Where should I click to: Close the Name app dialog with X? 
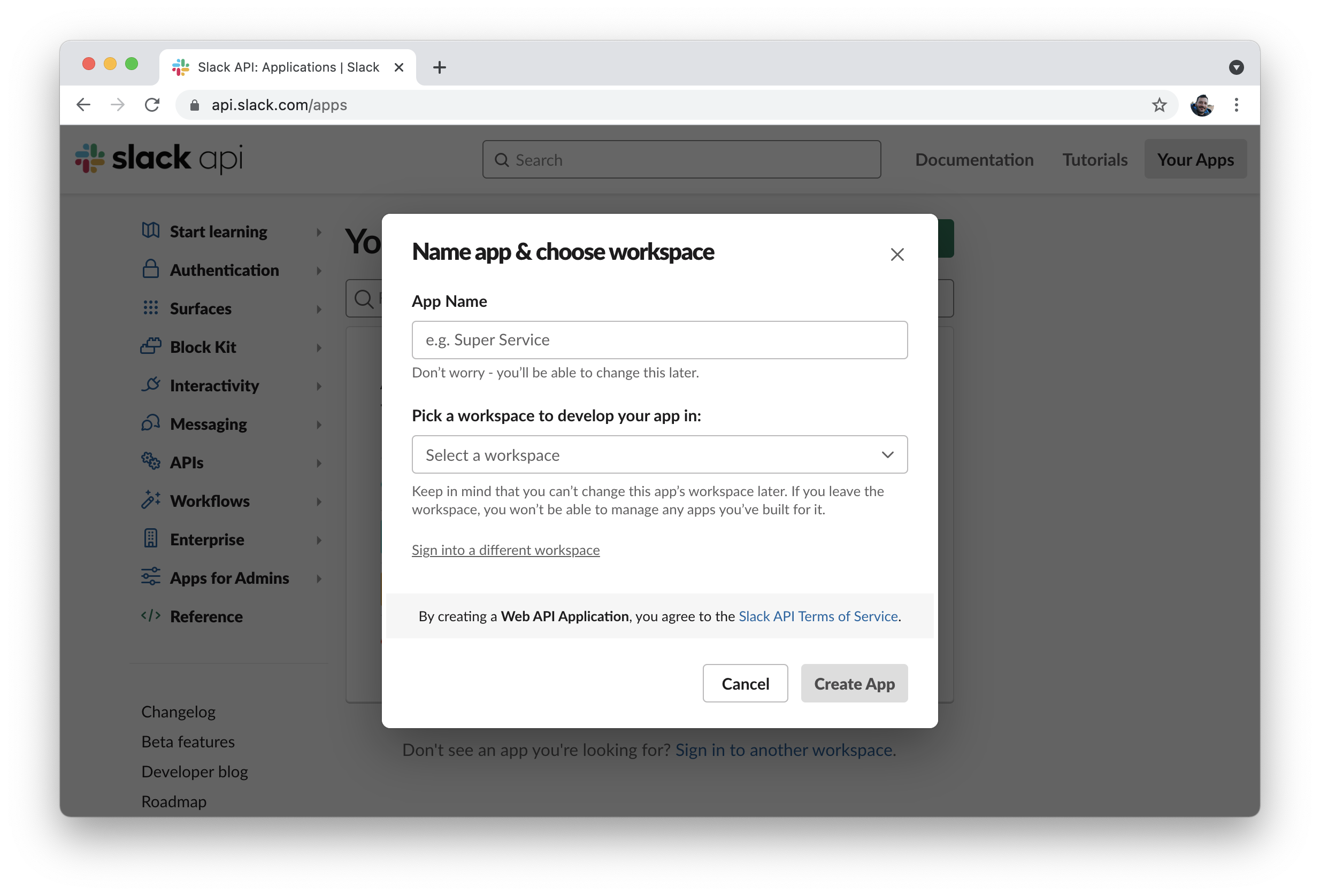897,254
